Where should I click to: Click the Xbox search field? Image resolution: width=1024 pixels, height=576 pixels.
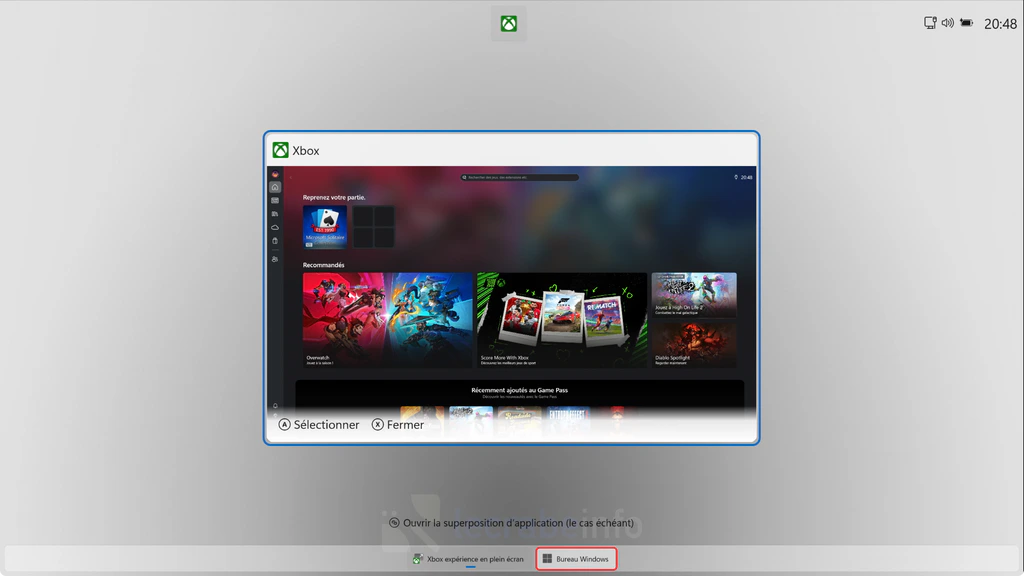(519, 177)
